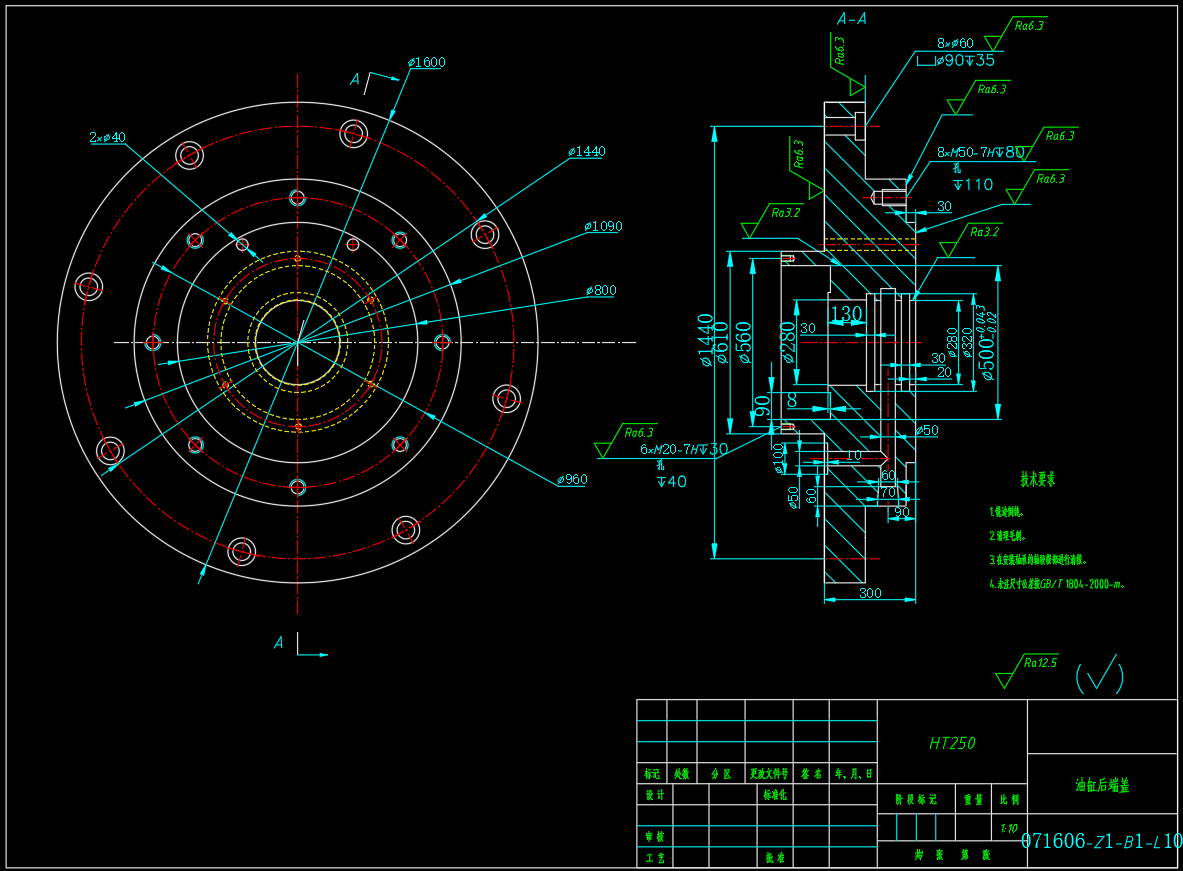Click the 2×ø40 hole callout
1183x871 pixels.
pyautogui.click(x=107, y=137)
